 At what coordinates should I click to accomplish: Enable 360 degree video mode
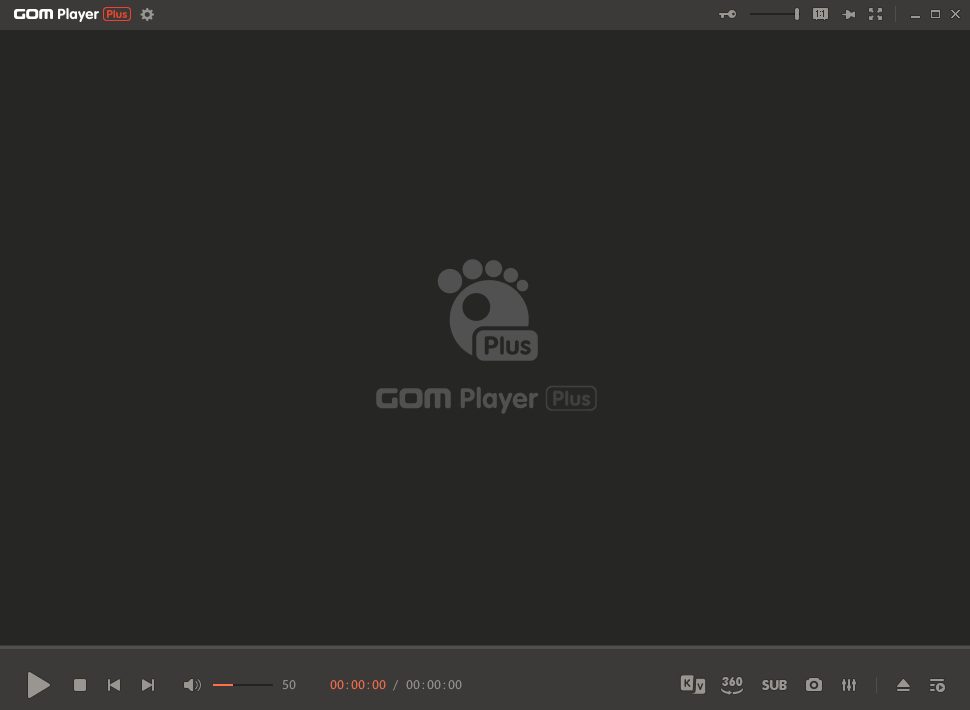pos(732,685)
